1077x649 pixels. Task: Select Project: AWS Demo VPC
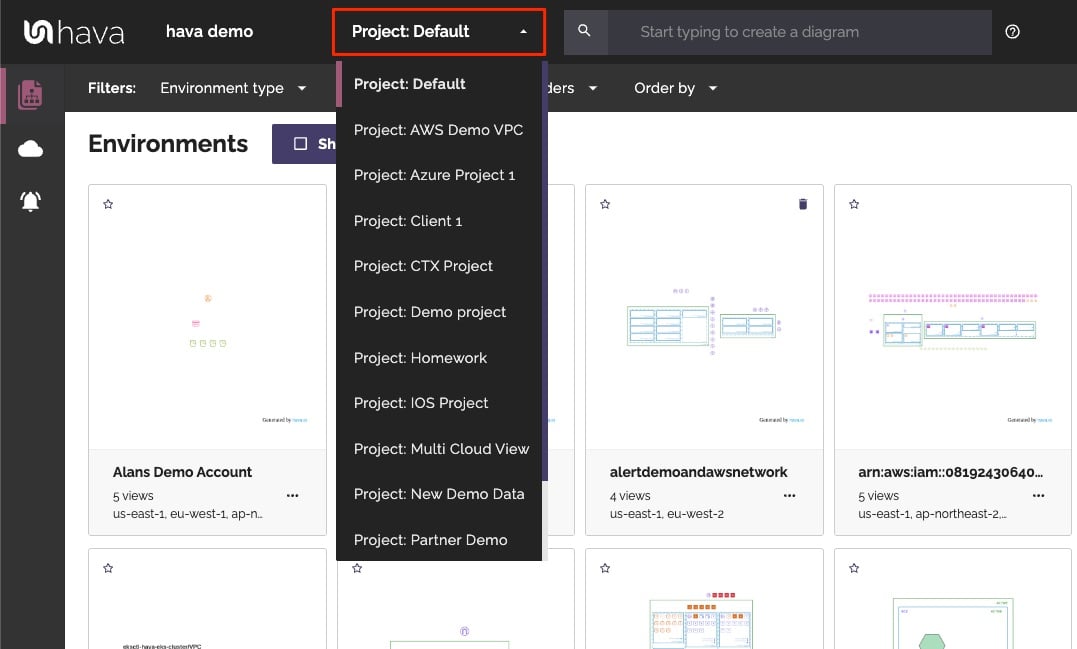pyautogui.click(x=438, y=130)
